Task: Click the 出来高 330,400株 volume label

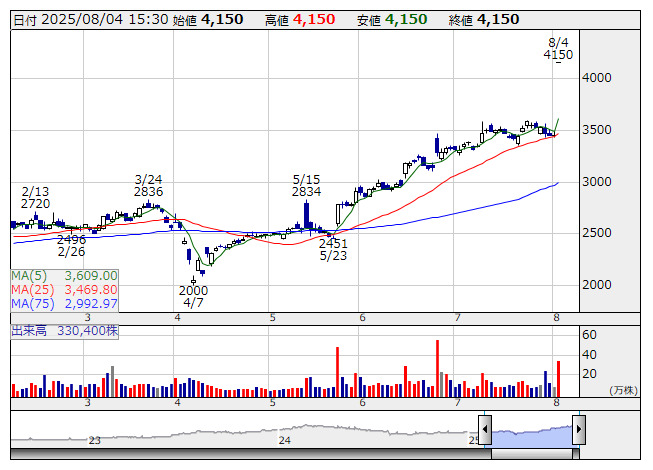Action: tap(65, 331)
